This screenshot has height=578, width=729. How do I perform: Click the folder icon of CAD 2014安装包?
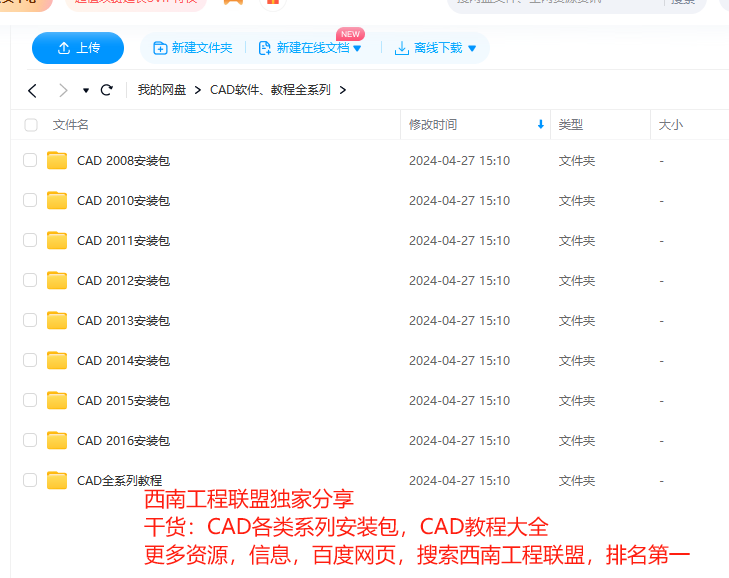pyautogui.click(x=57, y=360)
